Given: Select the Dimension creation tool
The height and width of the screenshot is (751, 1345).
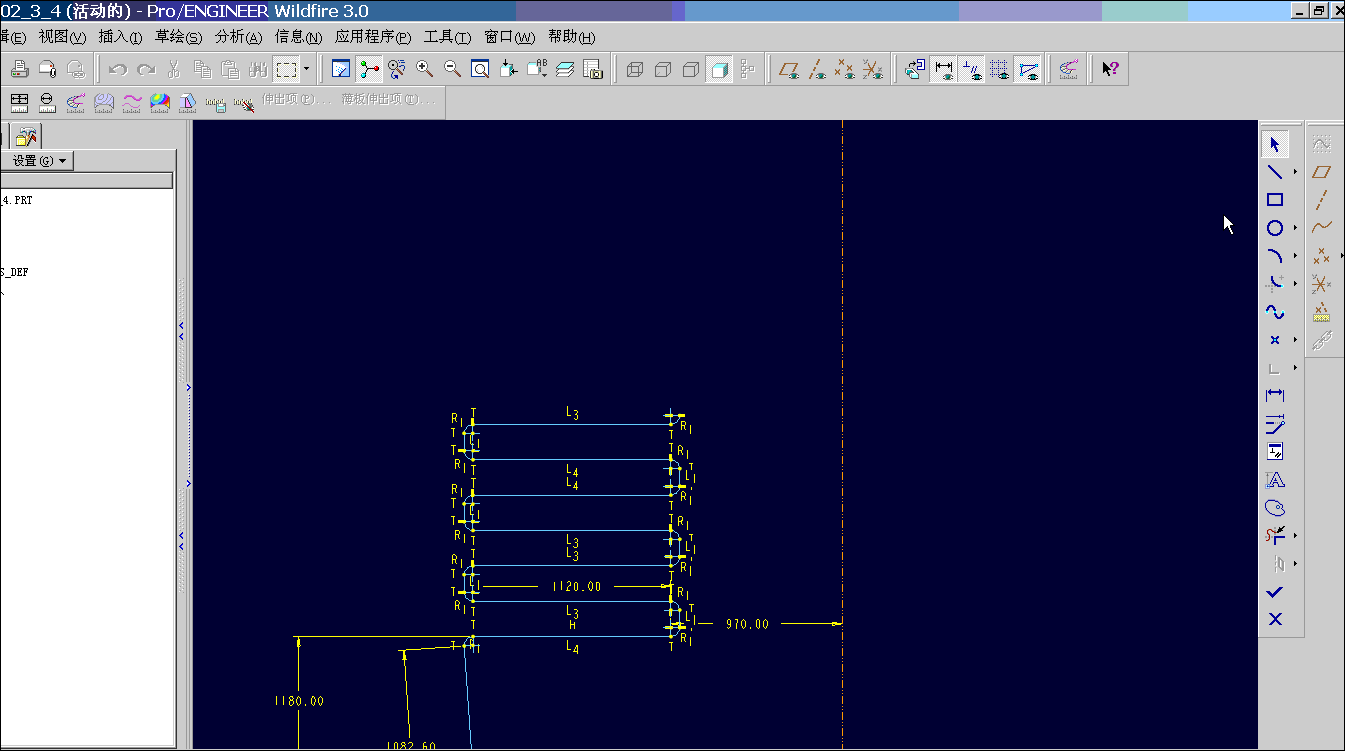Looking at the screenshot, I should coord(1275,396).
